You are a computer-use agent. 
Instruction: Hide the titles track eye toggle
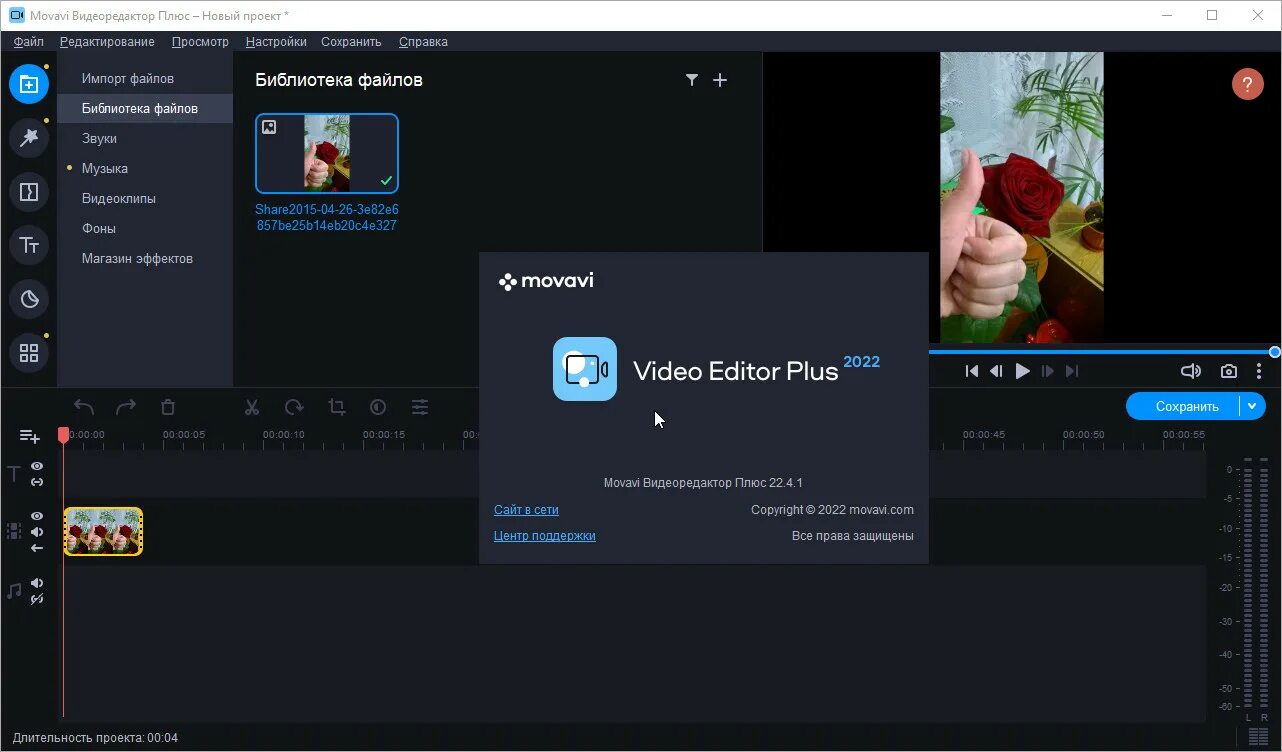(x=37, y=466)
